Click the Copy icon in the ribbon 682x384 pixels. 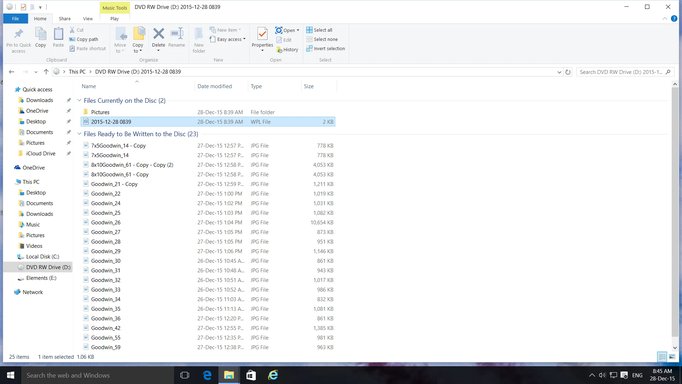click(40, 34)
